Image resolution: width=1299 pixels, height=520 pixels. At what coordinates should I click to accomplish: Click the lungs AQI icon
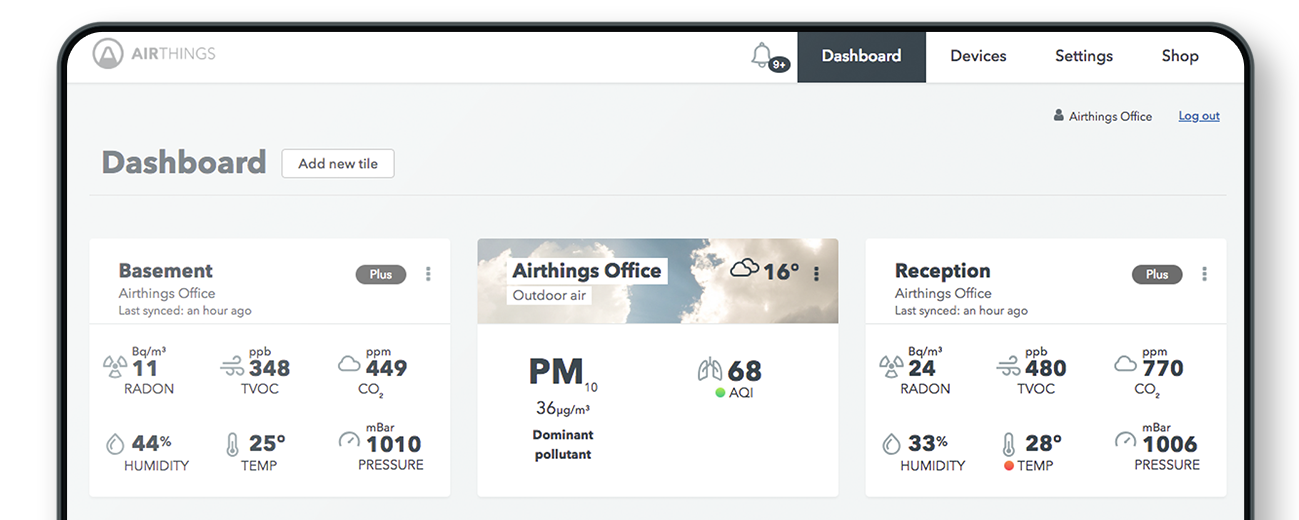[709, 370]
